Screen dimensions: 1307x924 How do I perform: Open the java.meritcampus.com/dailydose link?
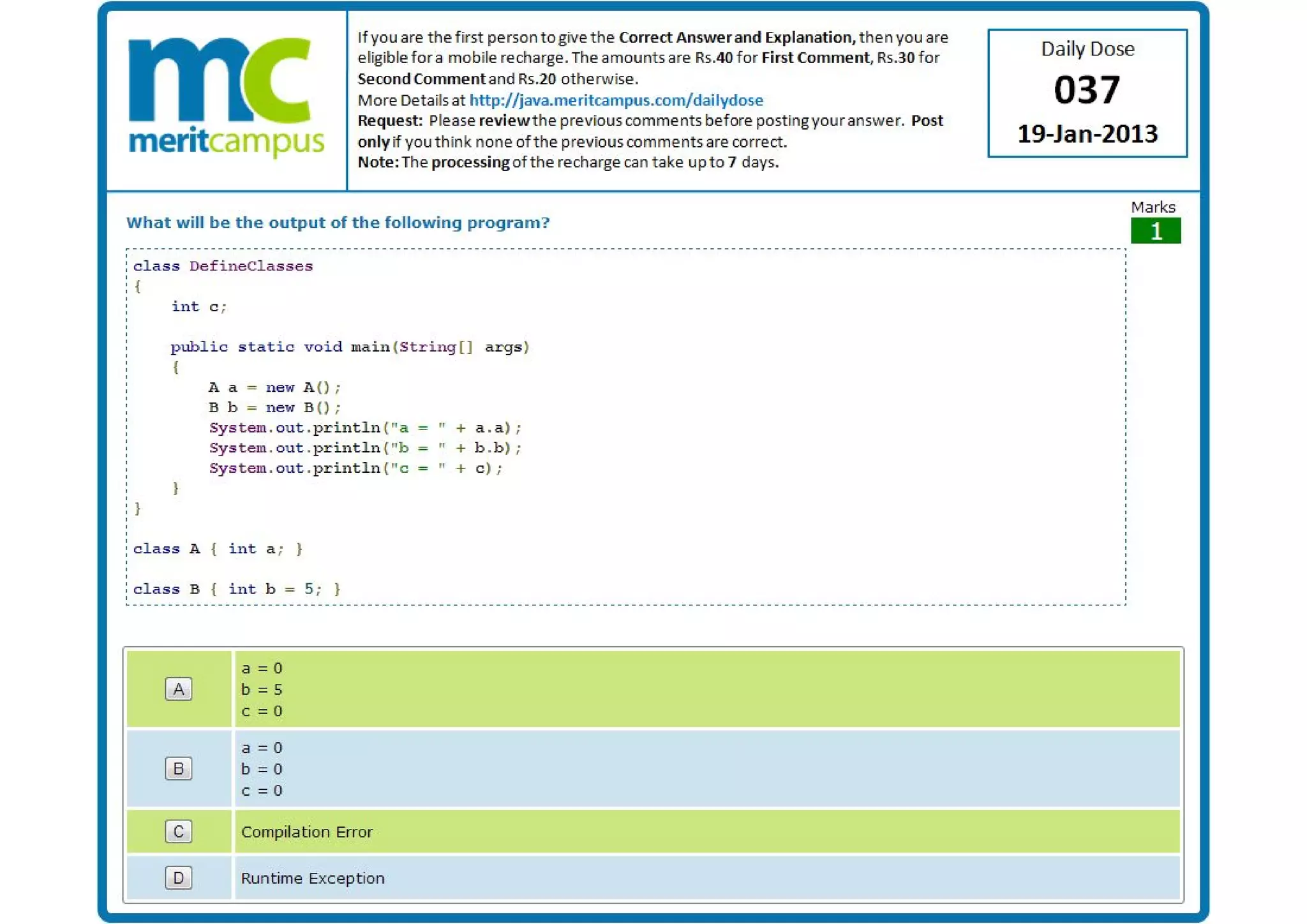(616, 100)
